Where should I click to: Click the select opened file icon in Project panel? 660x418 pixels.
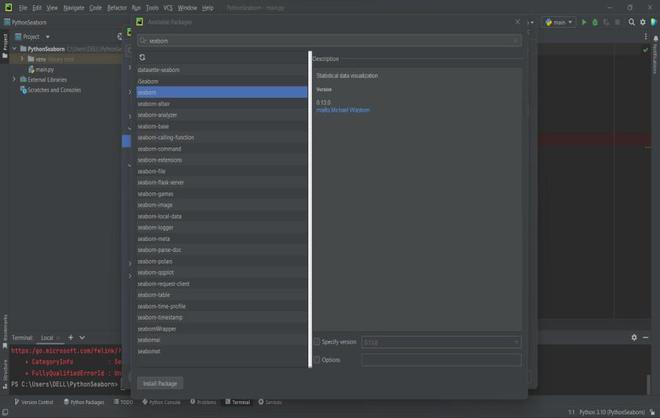[120, 37]
